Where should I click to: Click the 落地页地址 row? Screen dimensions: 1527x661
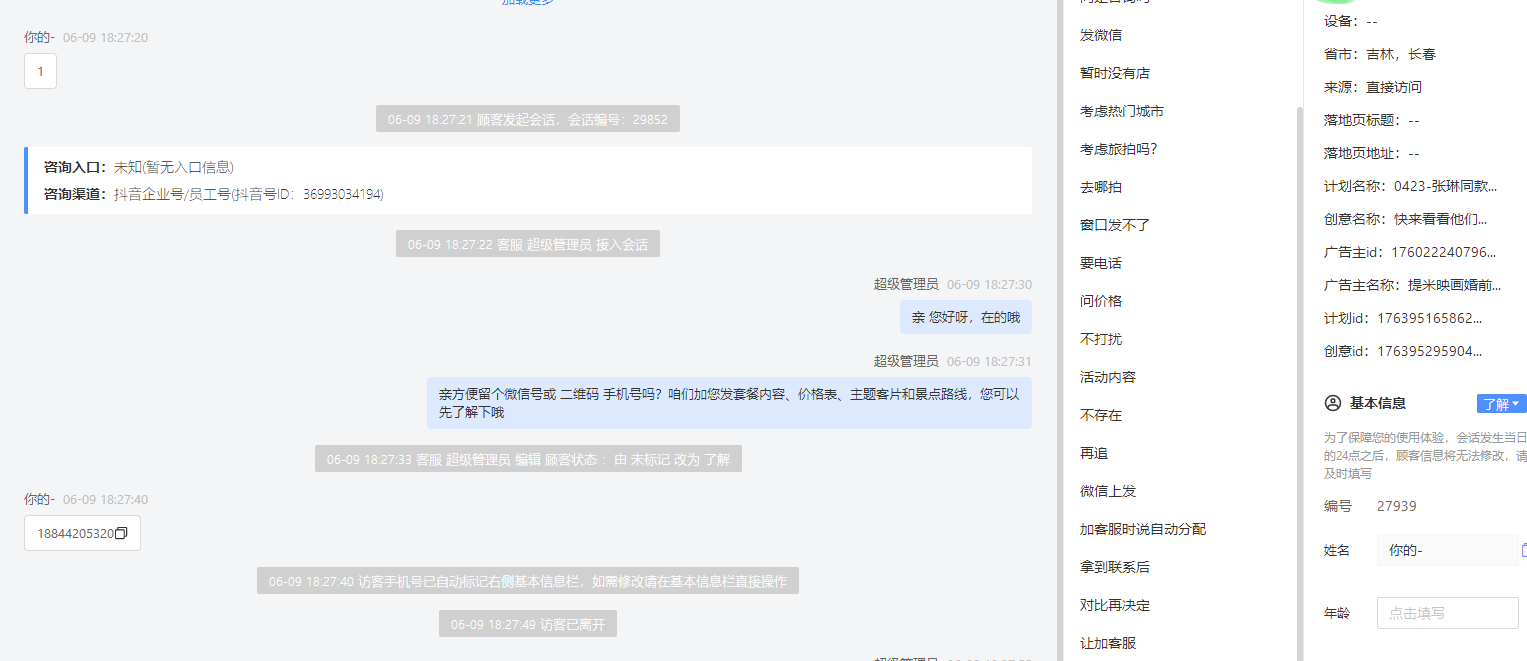tap(1372, 153)
